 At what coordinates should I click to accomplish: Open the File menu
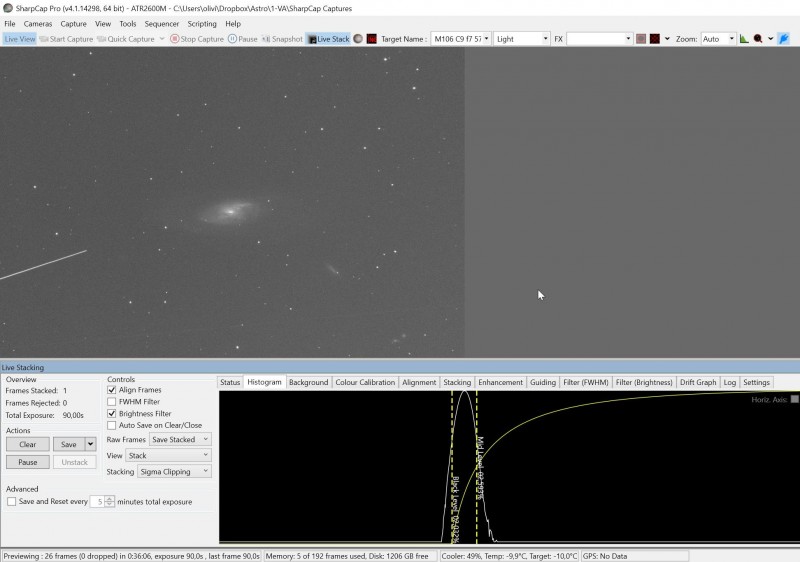click(10, 23)
